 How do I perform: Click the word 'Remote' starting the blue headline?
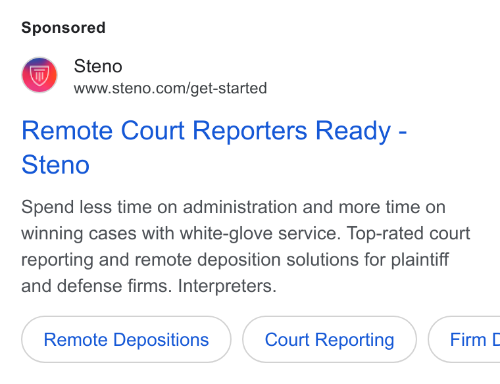pos(67,131)
